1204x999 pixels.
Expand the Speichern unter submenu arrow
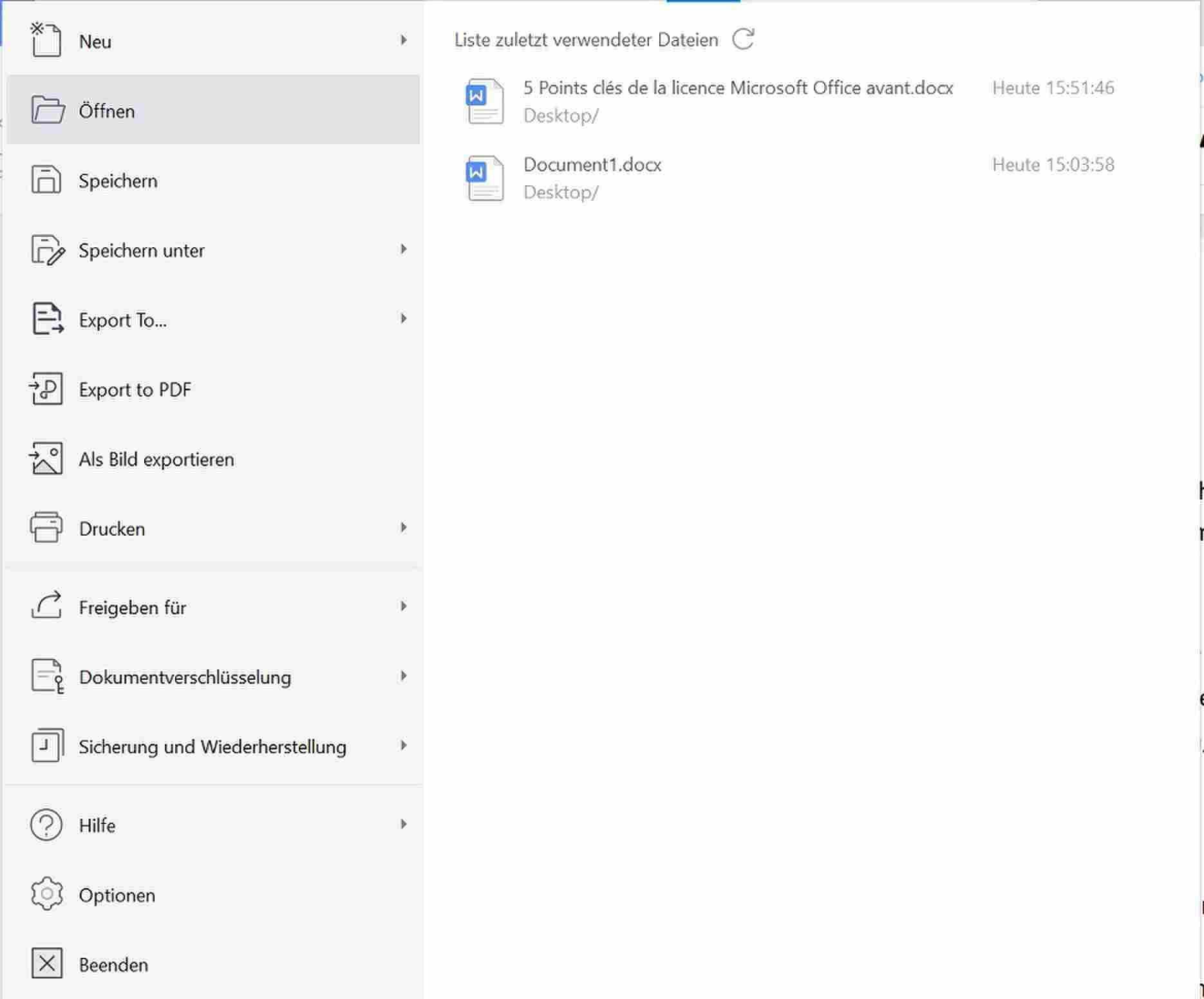pos(403,249)
